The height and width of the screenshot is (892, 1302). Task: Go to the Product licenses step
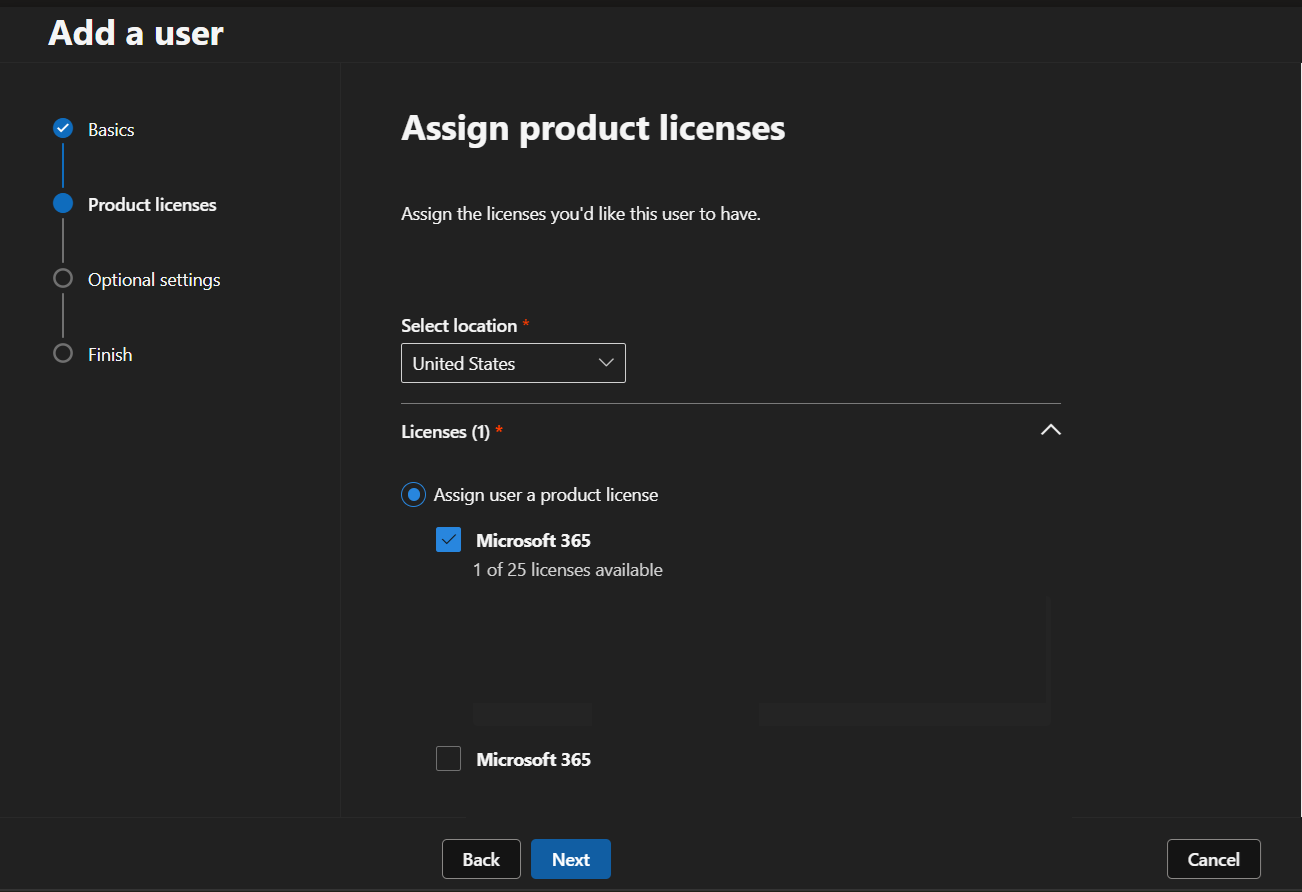coord(152,204)
